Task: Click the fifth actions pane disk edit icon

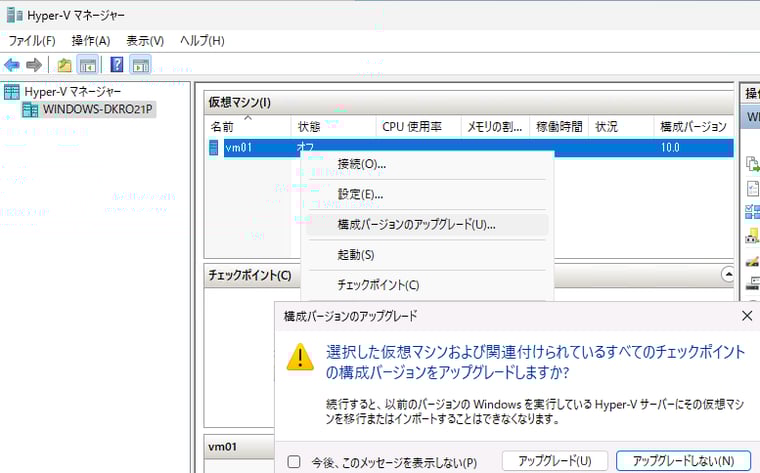Action: pos(753,261)
